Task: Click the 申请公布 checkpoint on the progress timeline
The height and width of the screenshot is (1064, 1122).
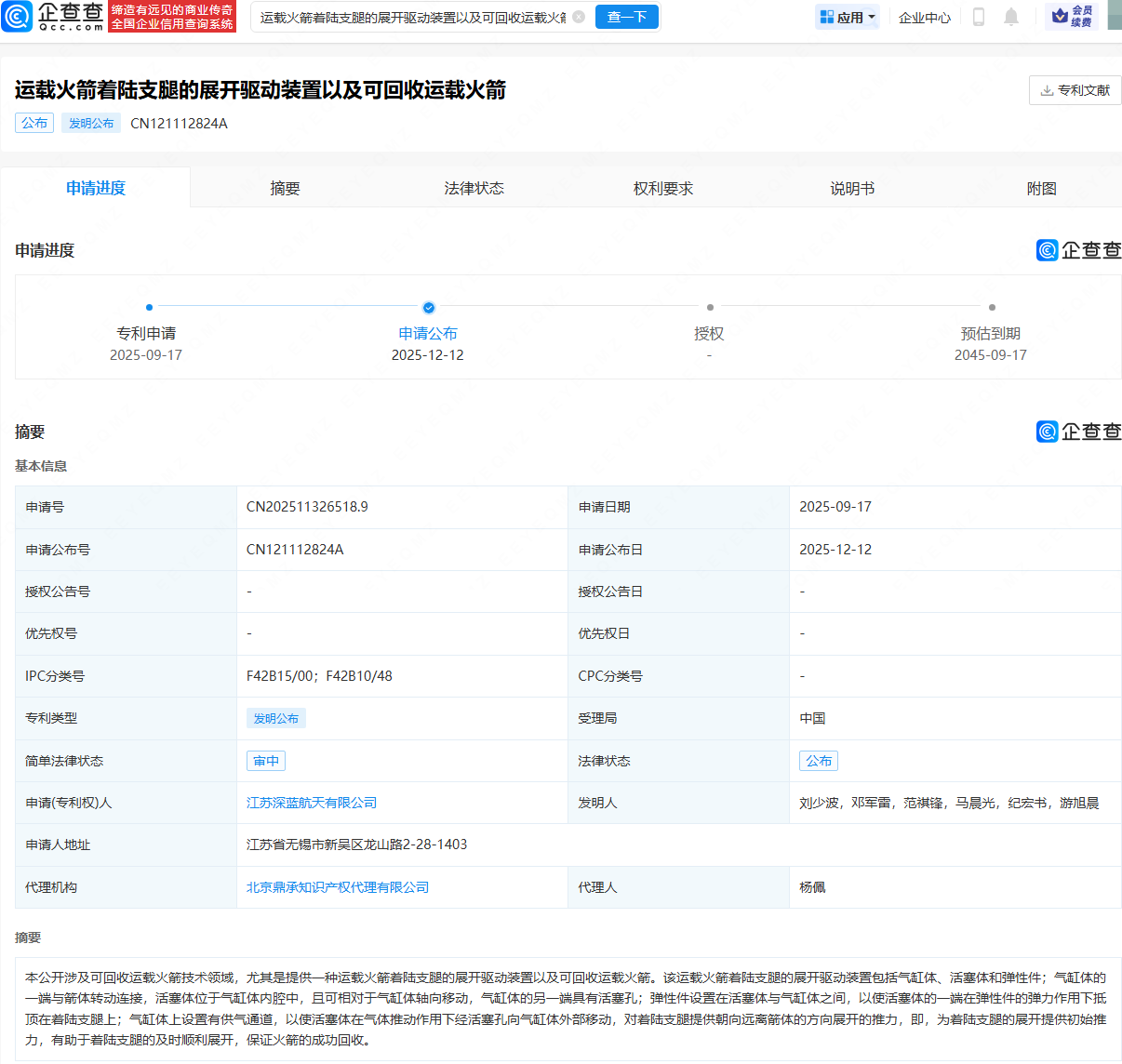Action: tap(428, 307)
